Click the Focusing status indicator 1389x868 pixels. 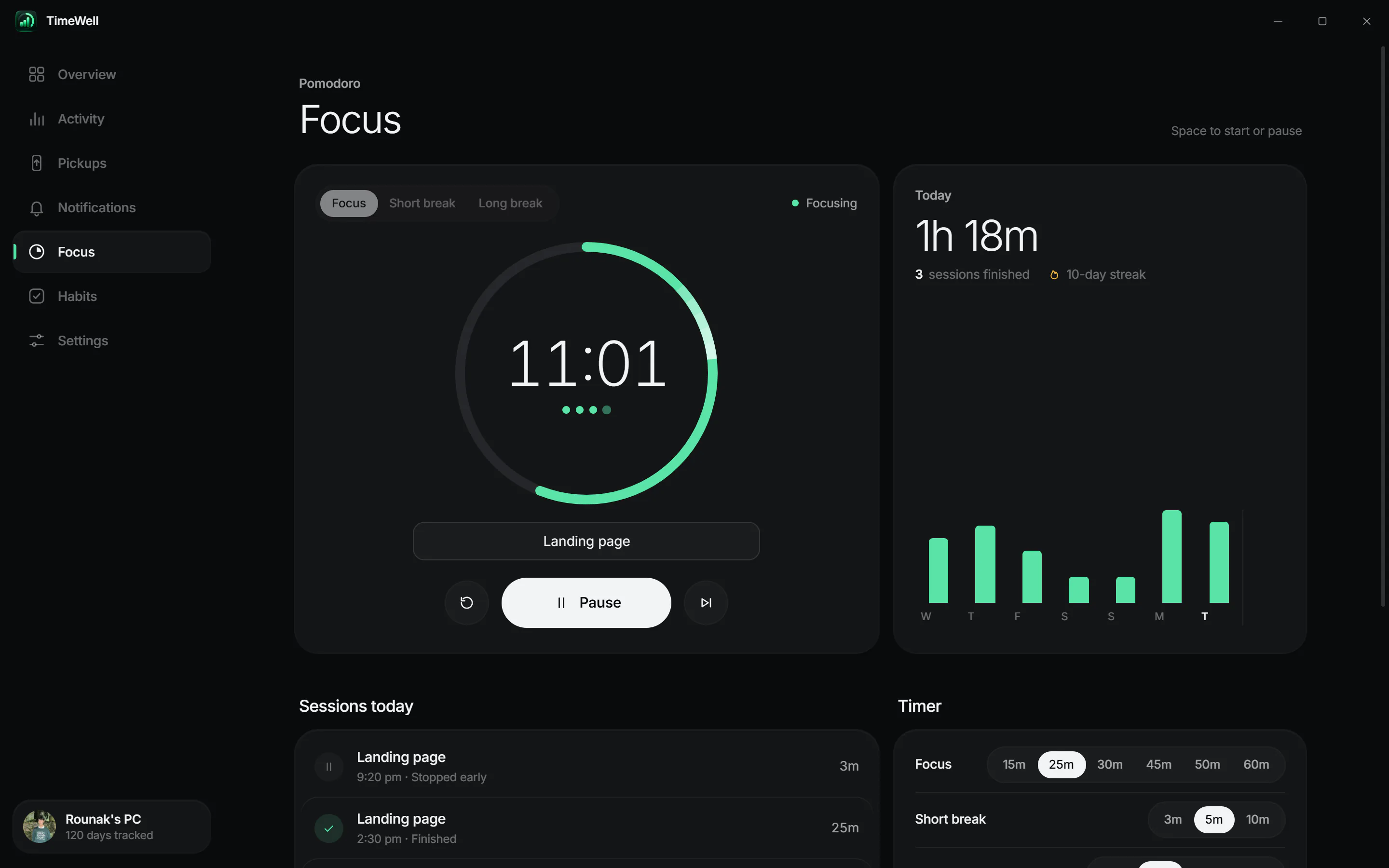[x=824, y=203]
